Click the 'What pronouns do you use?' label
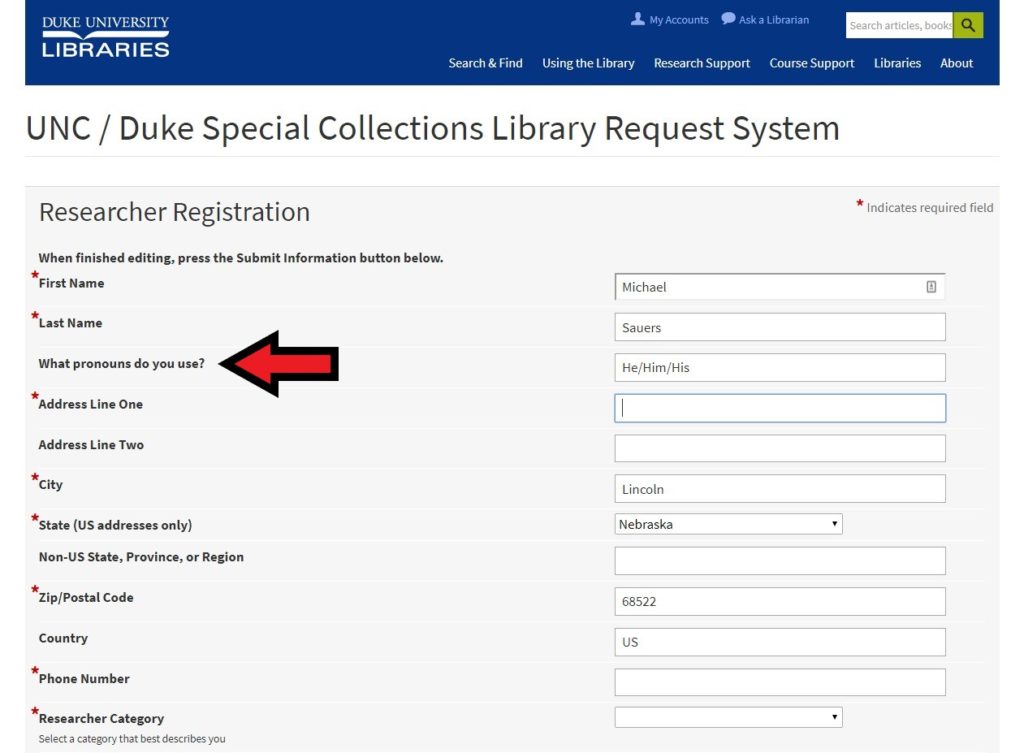Viewport: 1024px width, 753px height. pos(121,364)
